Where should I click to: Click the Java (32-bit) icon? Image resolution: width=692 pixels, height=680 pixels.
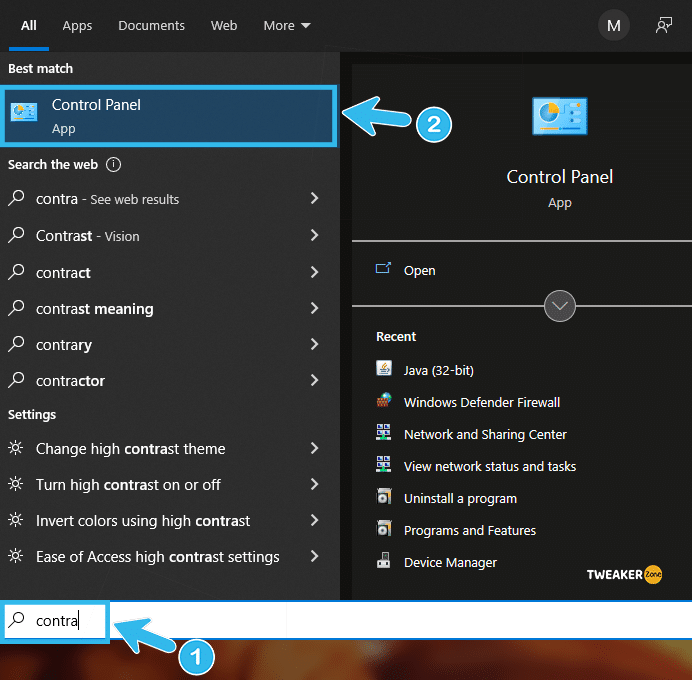click(x=384, y=368)
